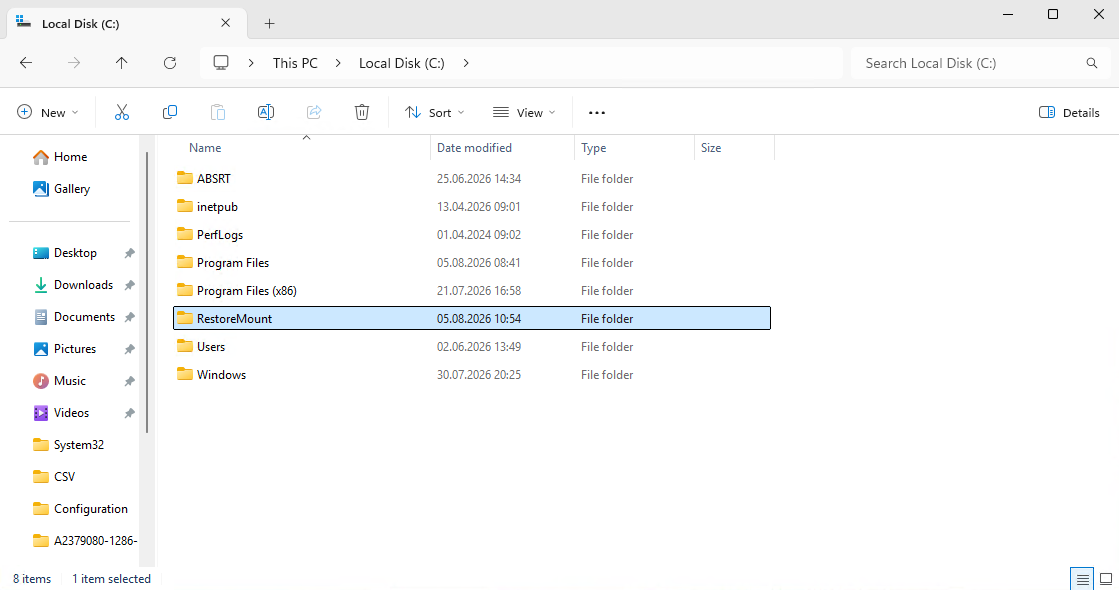Close the Local Disk (C:) tab
Image resolution: width=1119 pixels, height=590 pixels.
click(x=226, y=23)
